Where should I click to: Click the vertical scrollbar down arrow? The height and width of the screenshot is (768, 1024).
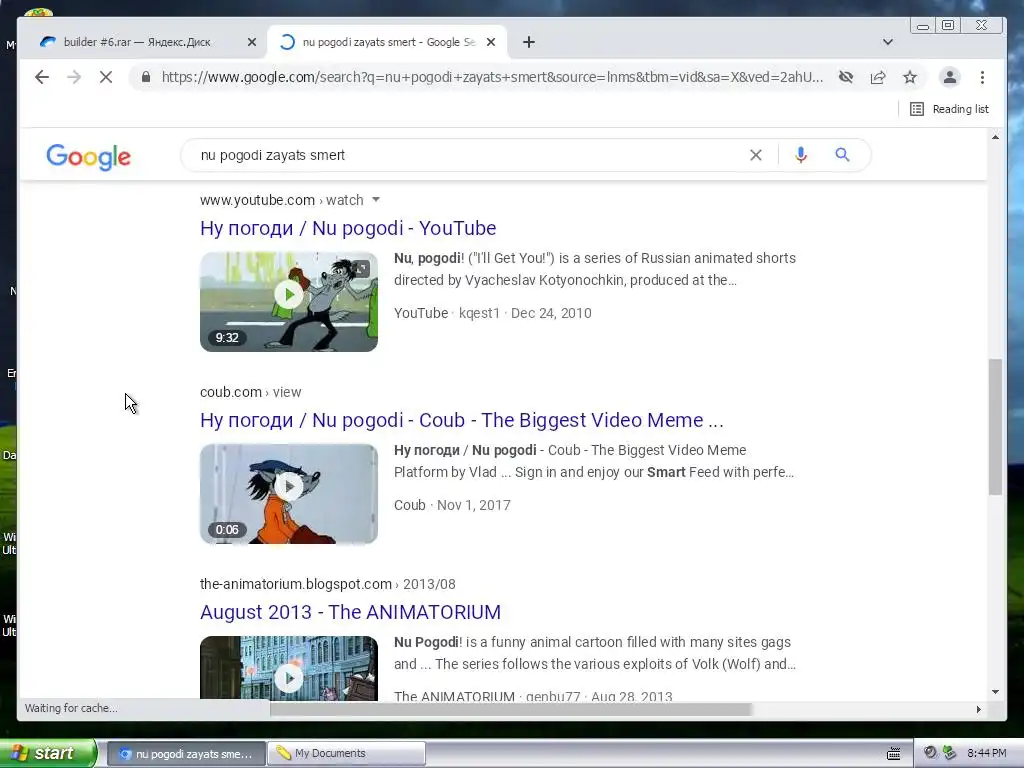[x=995, y=692]
